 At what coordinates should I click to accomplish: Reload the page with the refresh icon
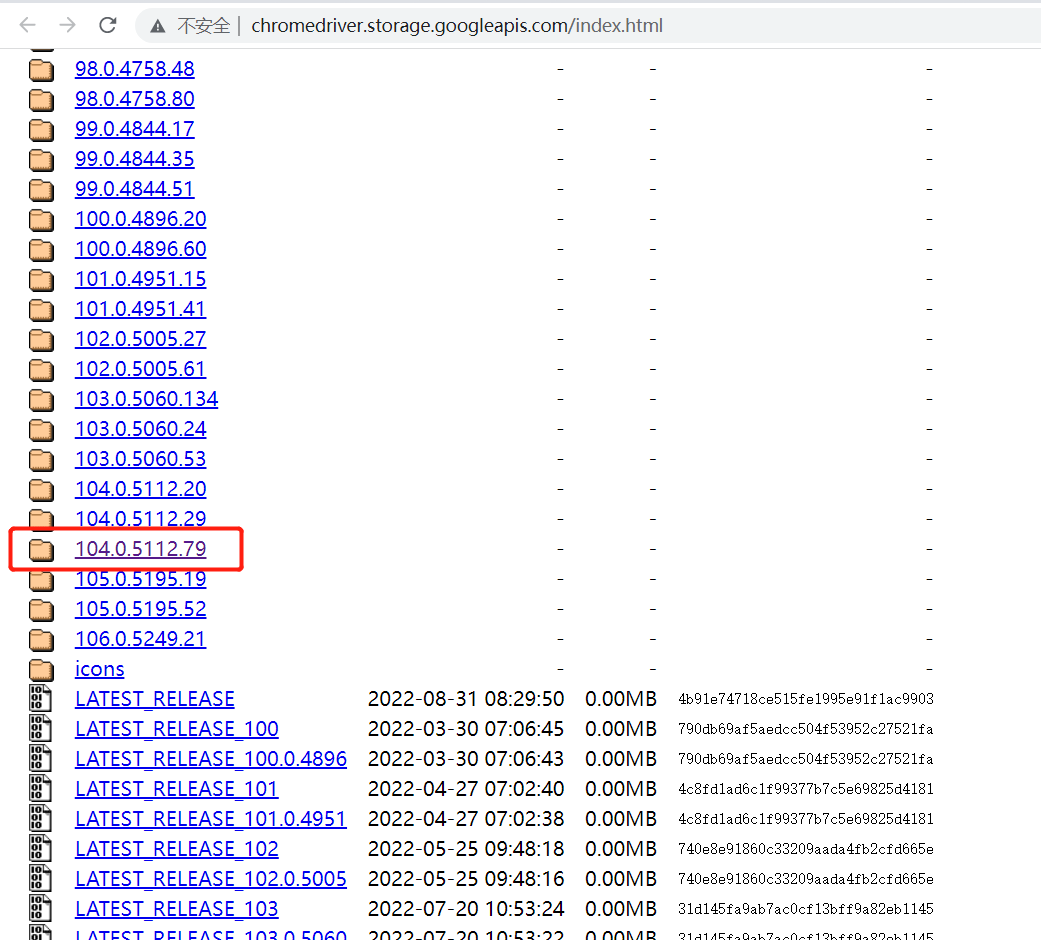(x=108, y=25)
